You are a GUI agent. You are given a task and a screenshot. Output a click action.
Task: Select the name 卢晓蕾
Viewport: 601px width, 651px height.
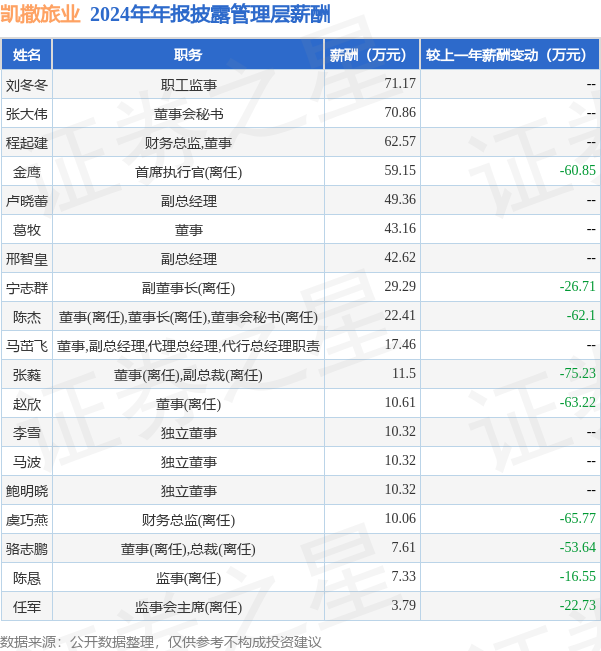27,201
